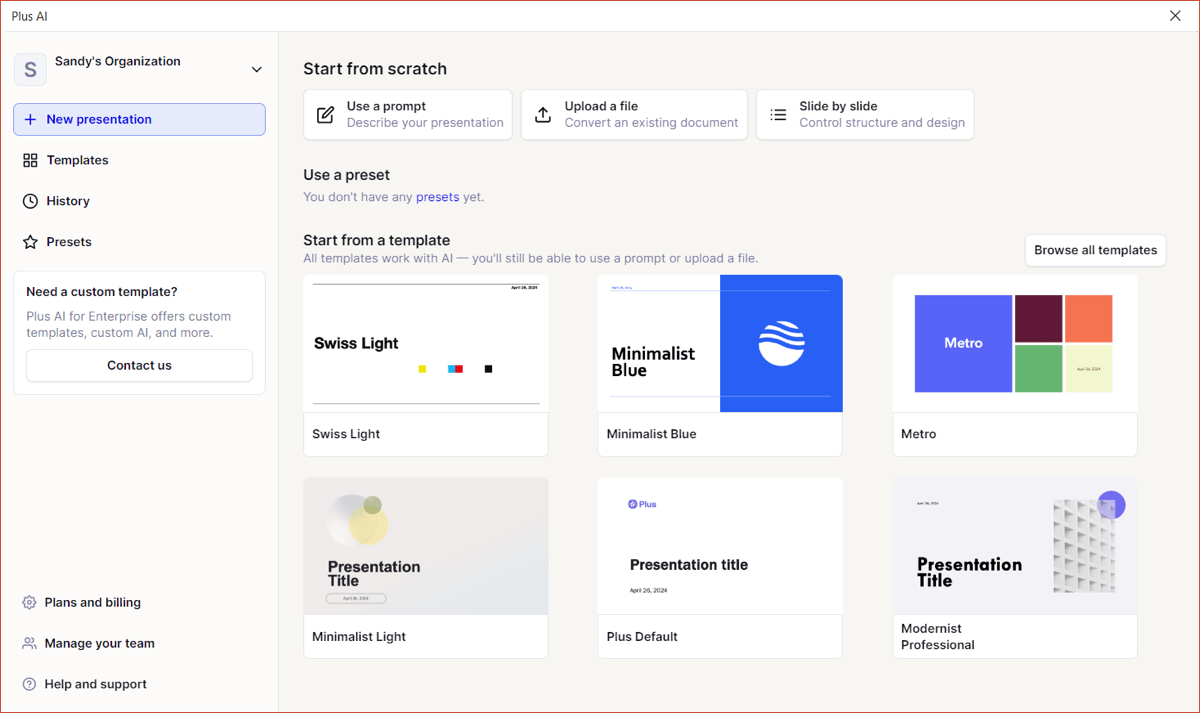Close the Plus AI window
1200x713 pixels.
click(x=1176, y=16)
